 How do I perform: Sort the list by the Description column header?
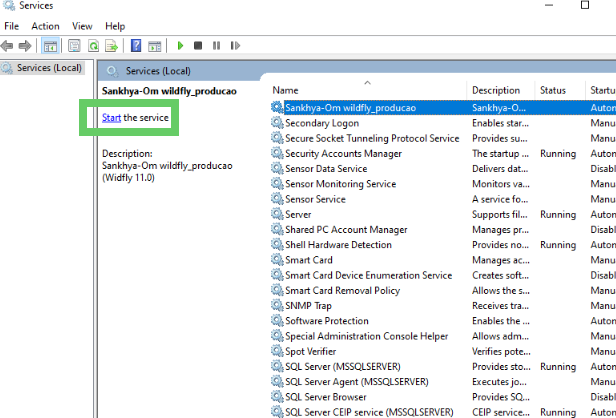click(x=496, y=90)
